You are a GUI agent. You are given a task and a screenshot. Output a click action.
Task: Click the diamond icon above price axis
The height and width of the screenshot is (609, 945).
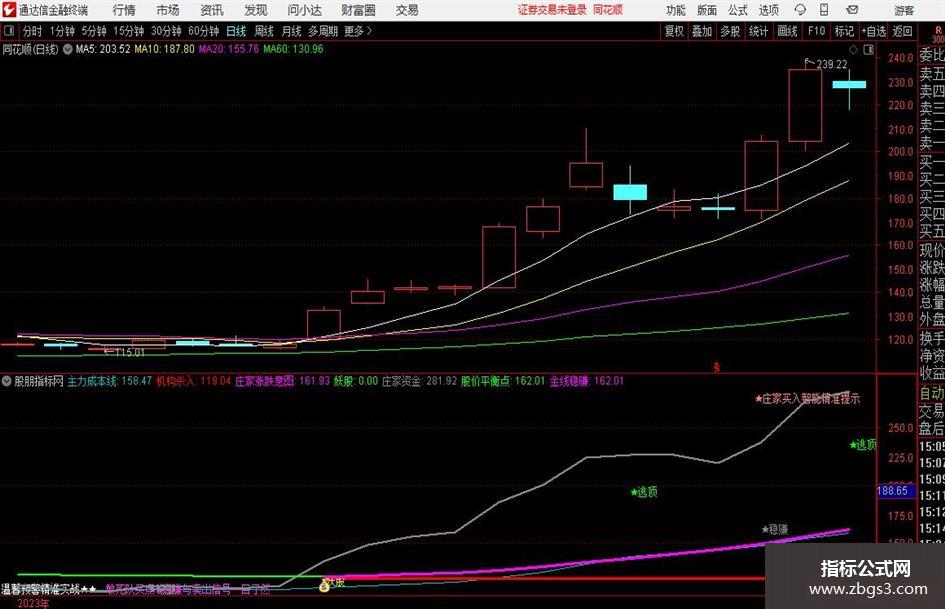[853, 49]
